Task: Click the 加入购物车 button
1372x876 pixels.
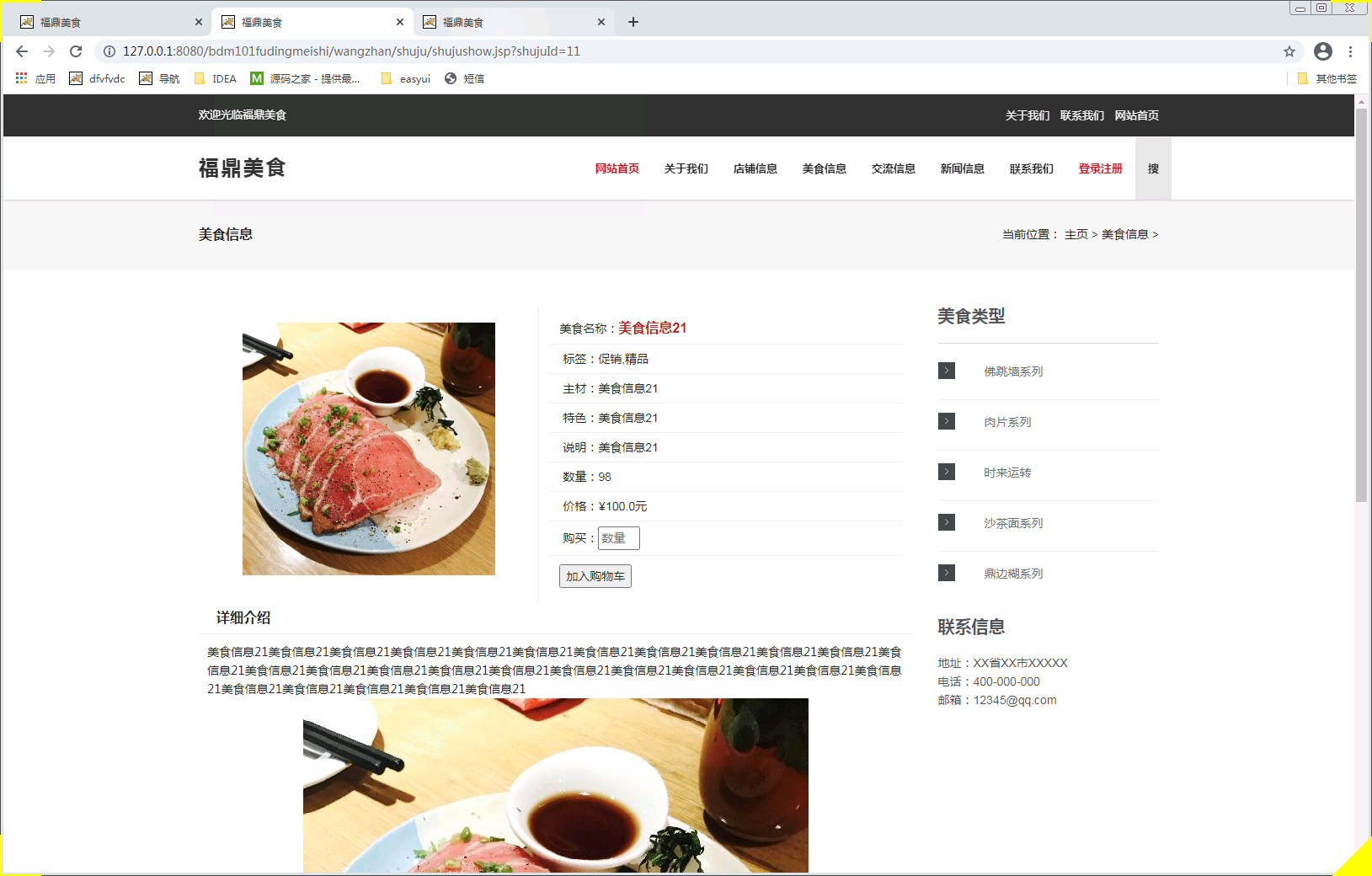Action: tap(595, 576)
